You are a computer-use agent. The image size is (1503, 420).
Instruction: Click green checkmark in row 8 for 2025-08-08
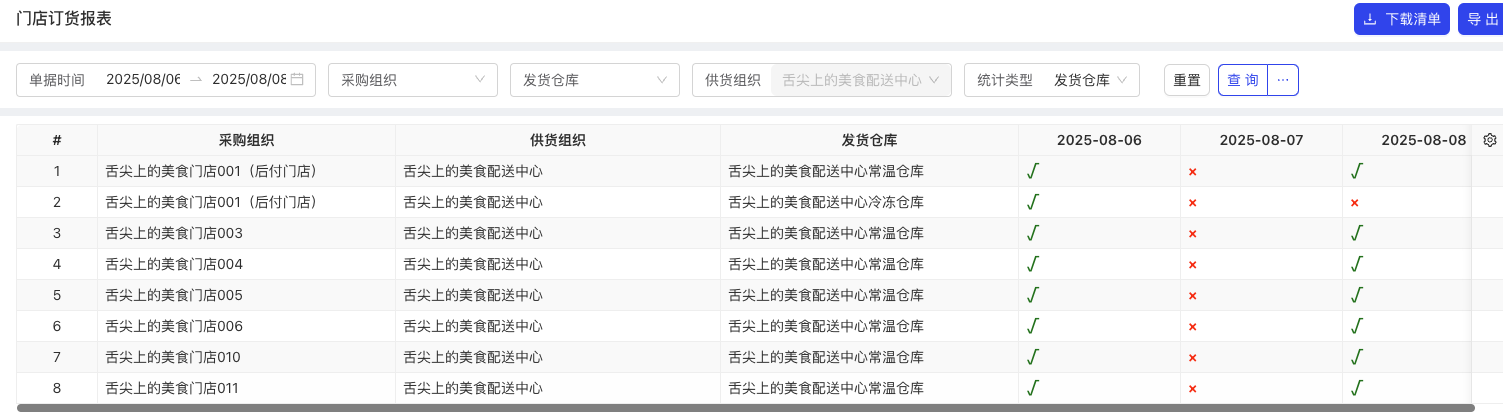pos(1356,388)
